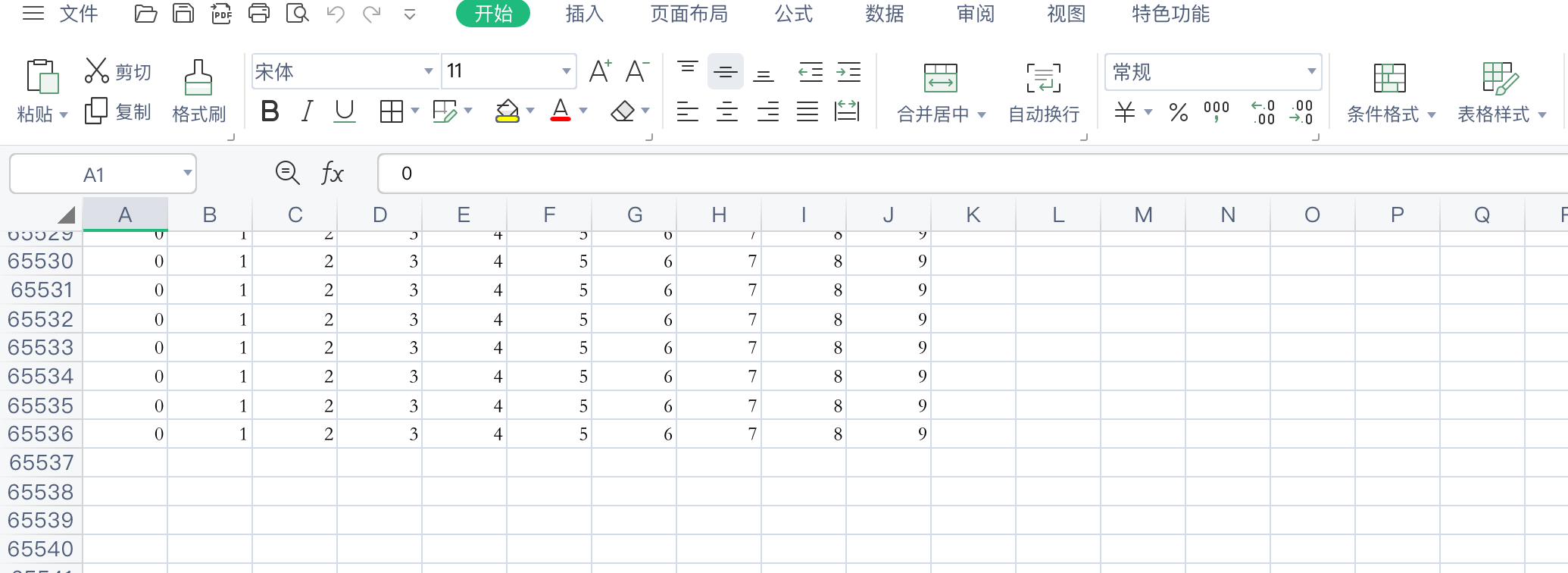Toggle Underline formatting

(x=345, y=112)
